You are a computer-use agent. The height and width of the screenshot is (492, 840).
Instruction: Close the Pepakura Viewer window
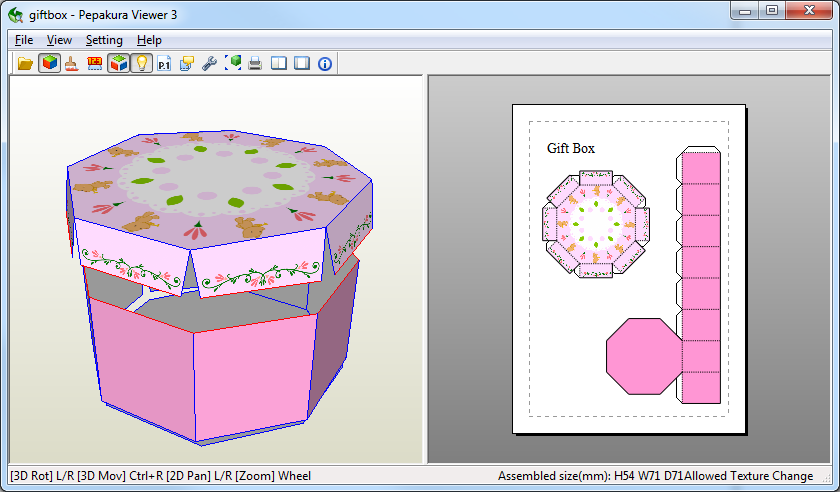pos(809,11)
